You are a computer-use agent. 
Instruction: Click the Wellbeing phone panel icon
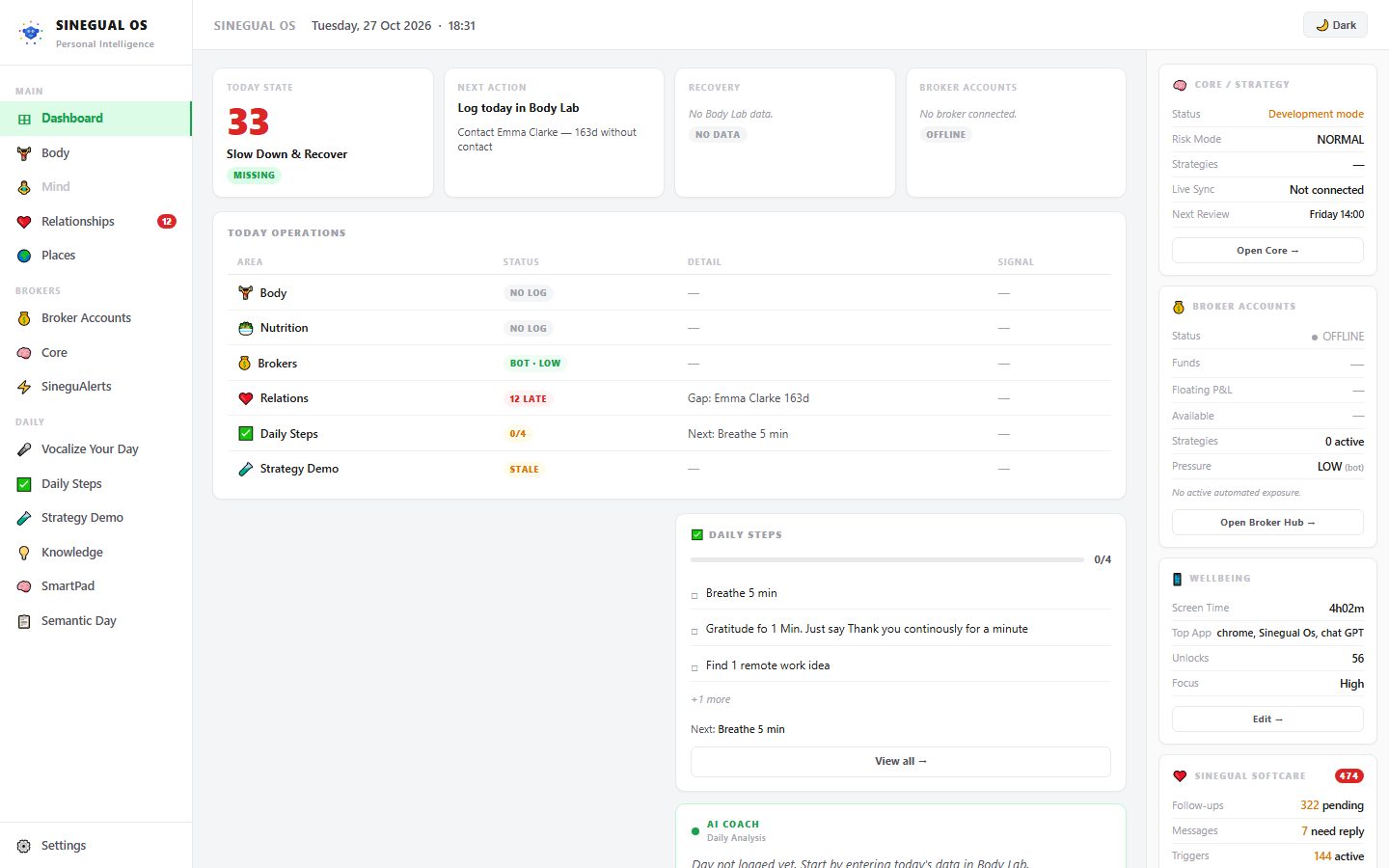click(x=1177, y=579)
